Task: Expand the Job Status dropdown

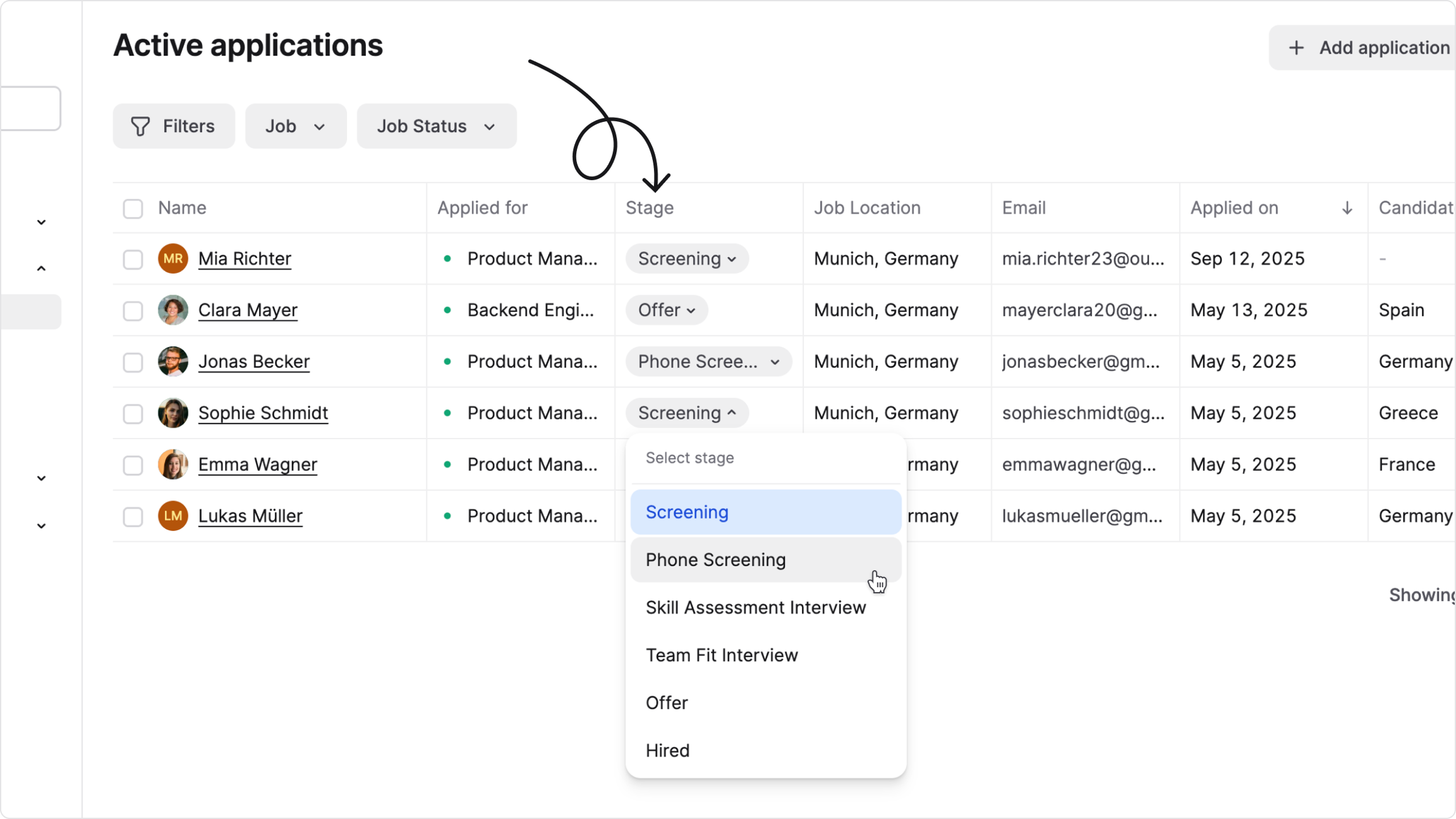Action: pyautogui.click(x=436, y=126)
